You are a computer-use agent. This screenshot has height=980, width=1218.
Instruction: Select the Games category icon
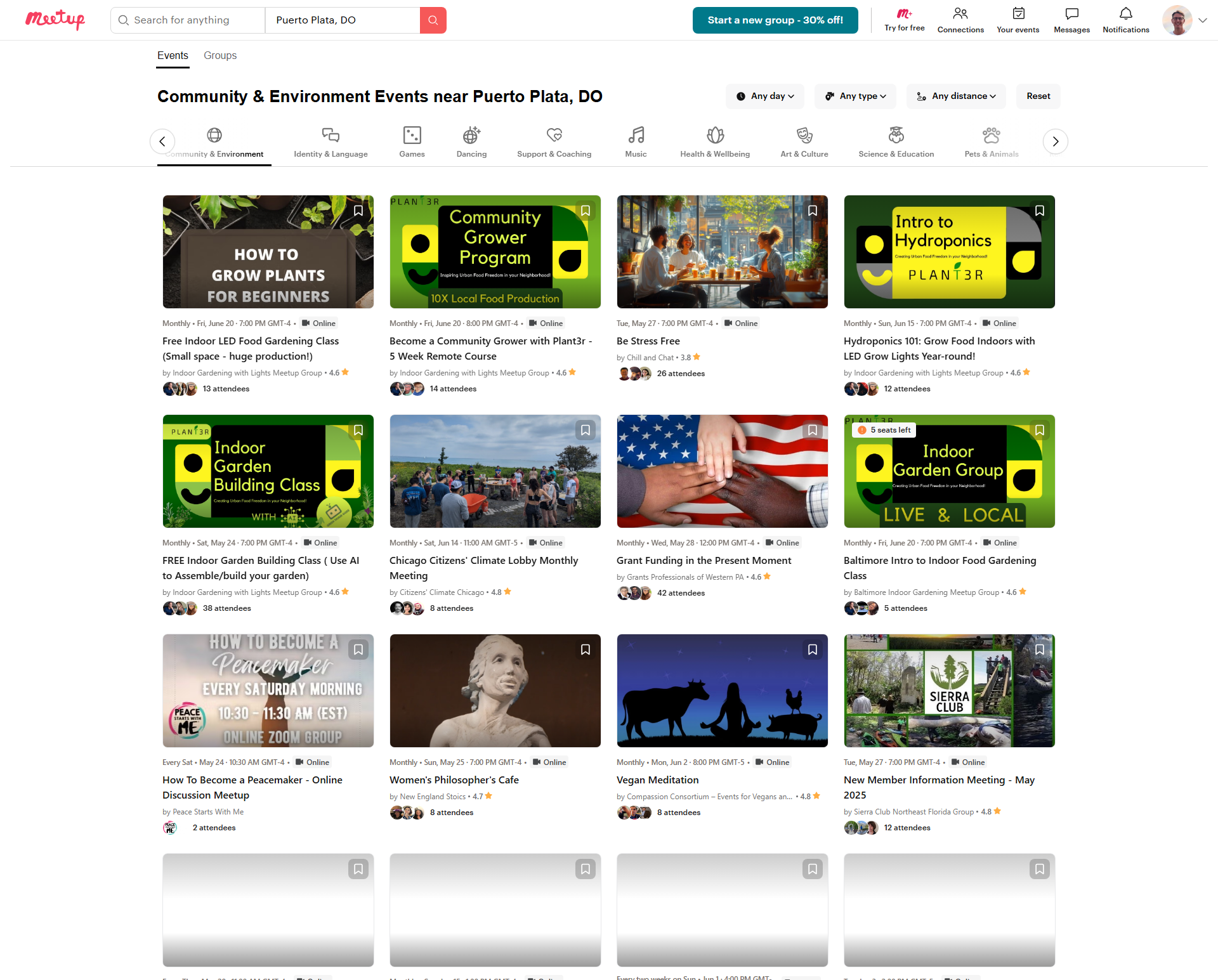click(412, 135)
